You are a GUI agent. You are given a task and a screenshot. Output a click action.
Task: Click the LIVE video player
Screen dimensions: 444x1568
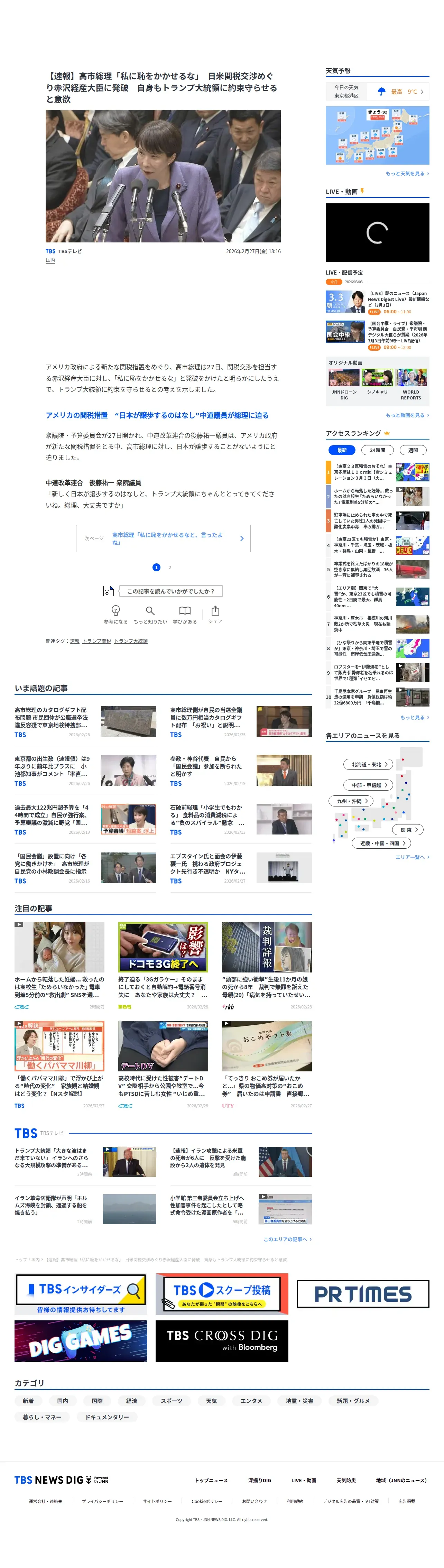tap(377, 232)
